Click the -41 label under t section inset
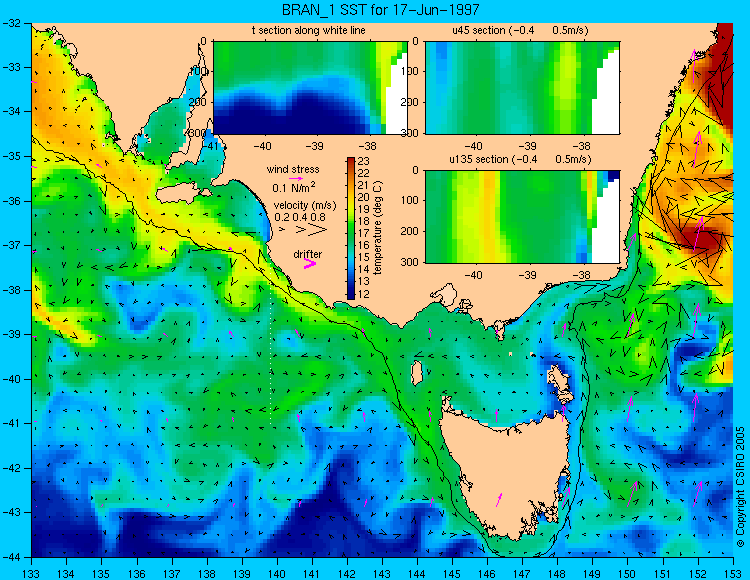The width and height of the screenshot is (750, 580). (210, 146)
